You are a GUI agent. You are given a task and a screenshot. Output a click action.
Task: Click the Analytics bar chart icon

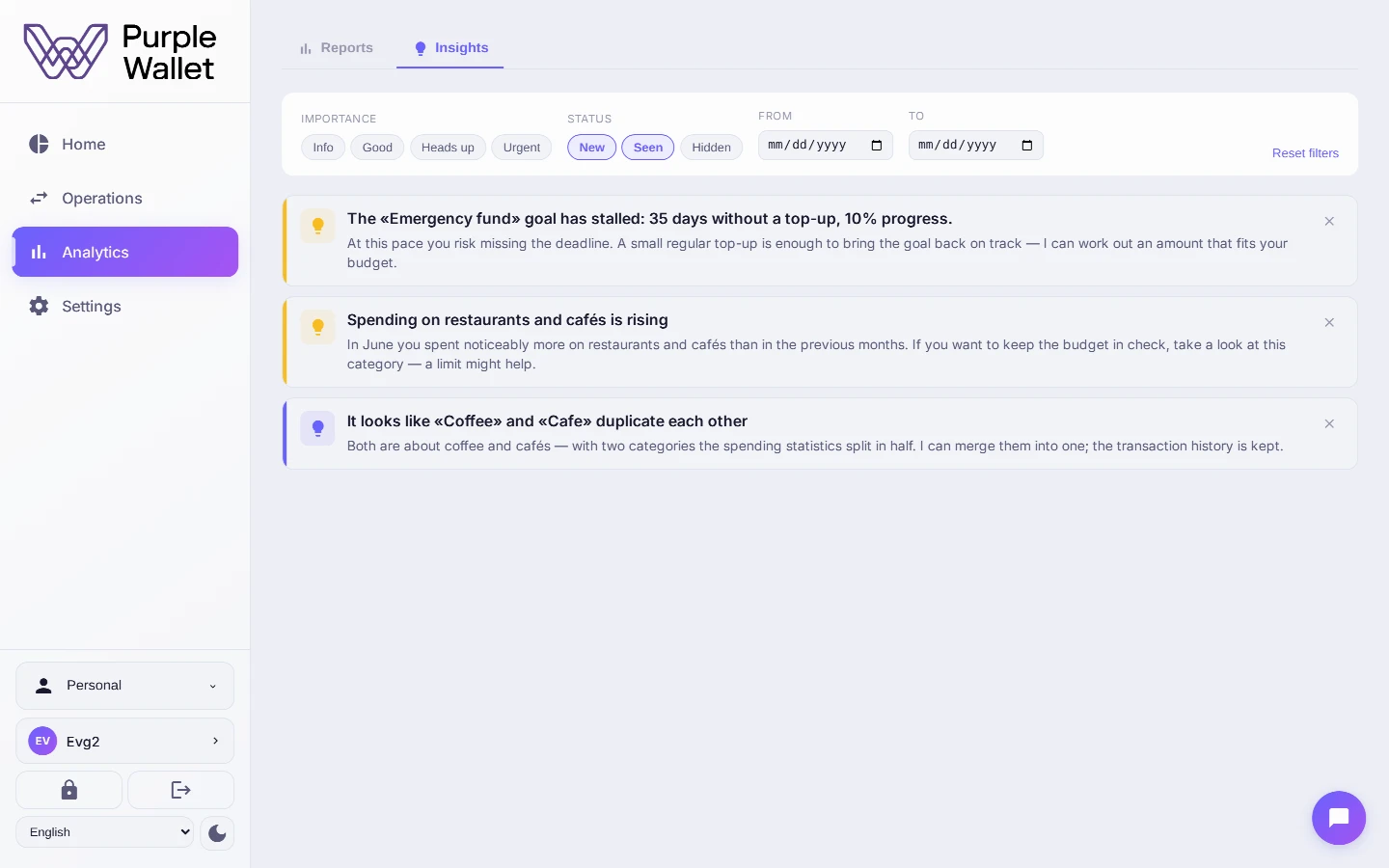click(39, 252)
